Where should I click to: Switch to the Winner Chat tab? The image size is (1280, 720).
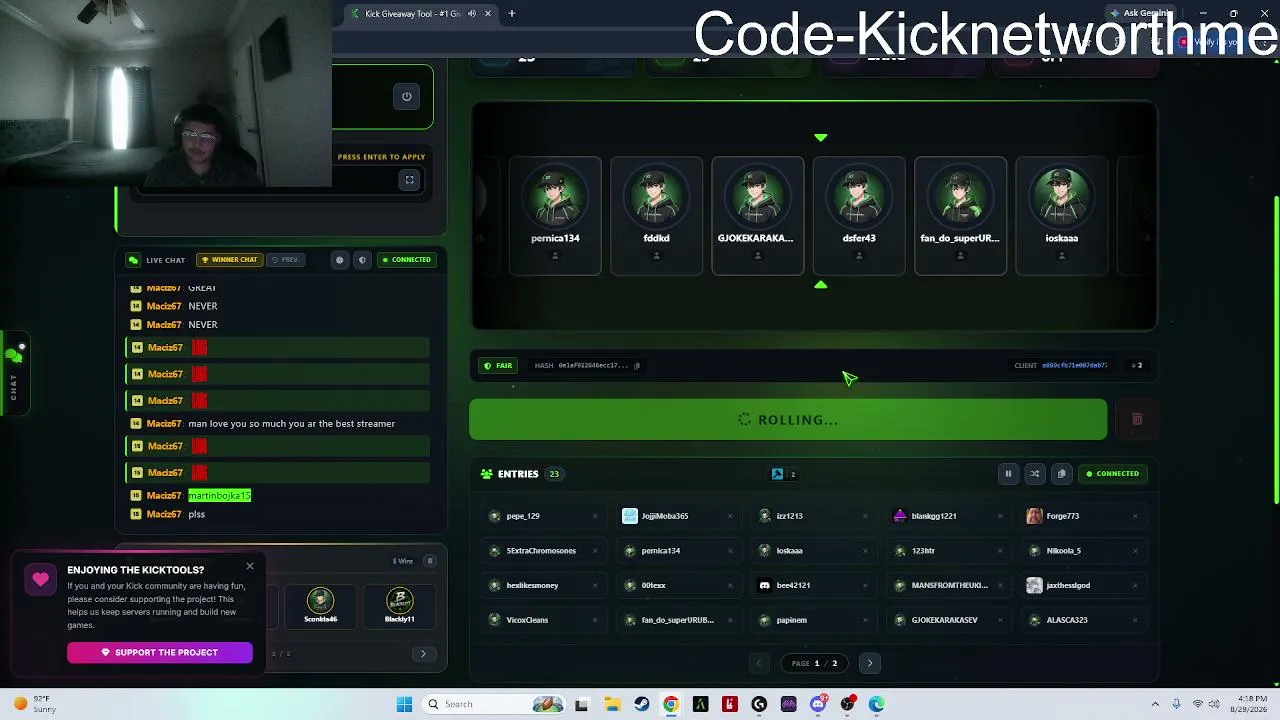[229, 260]
